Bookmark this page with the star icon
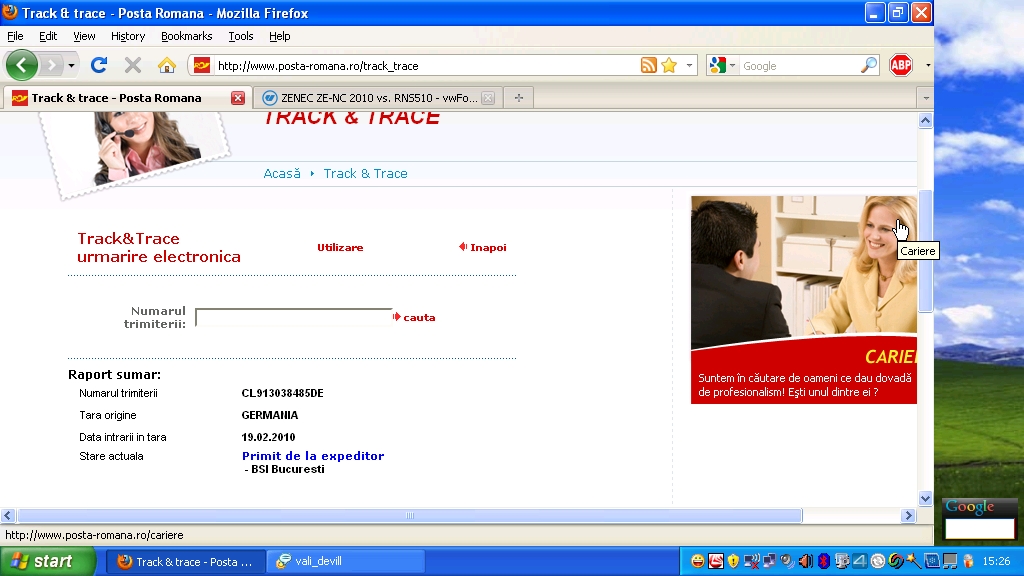Viewport: 1024px width, 576px height. 669,65
